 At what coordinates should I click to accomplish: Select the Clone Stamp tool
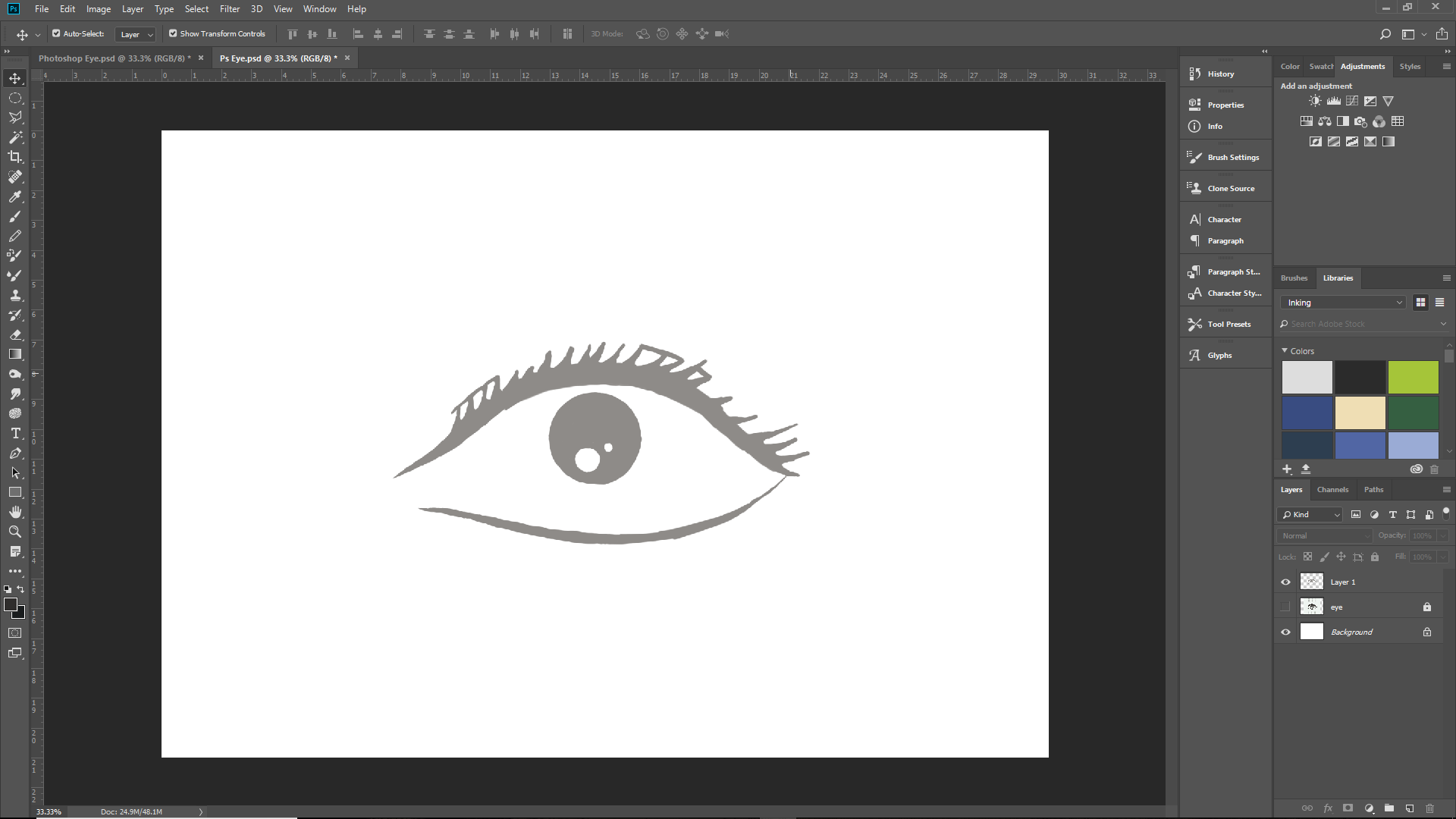point(15,295)
